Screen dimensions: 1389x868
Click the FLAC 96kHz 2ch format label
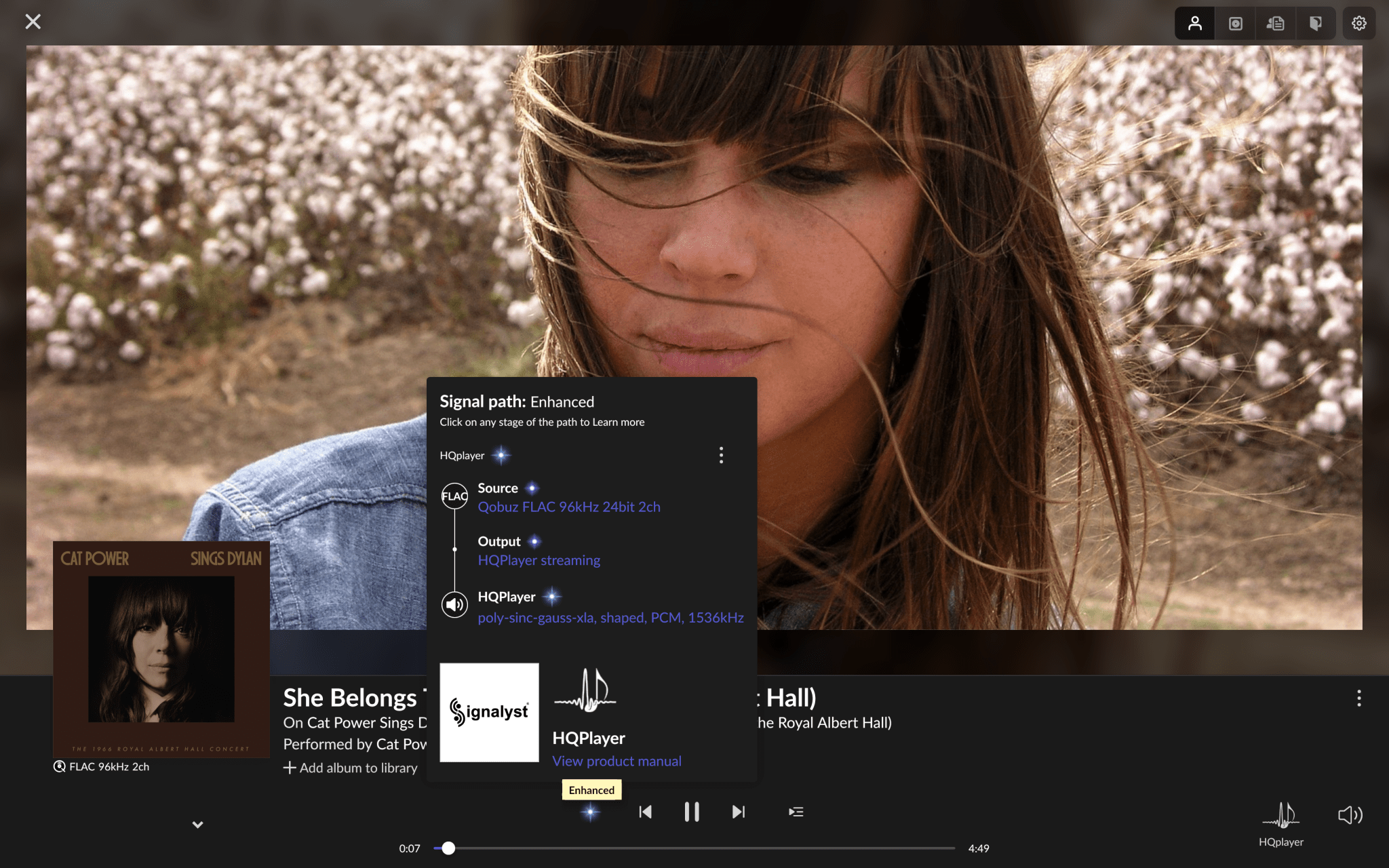[109, 766]
